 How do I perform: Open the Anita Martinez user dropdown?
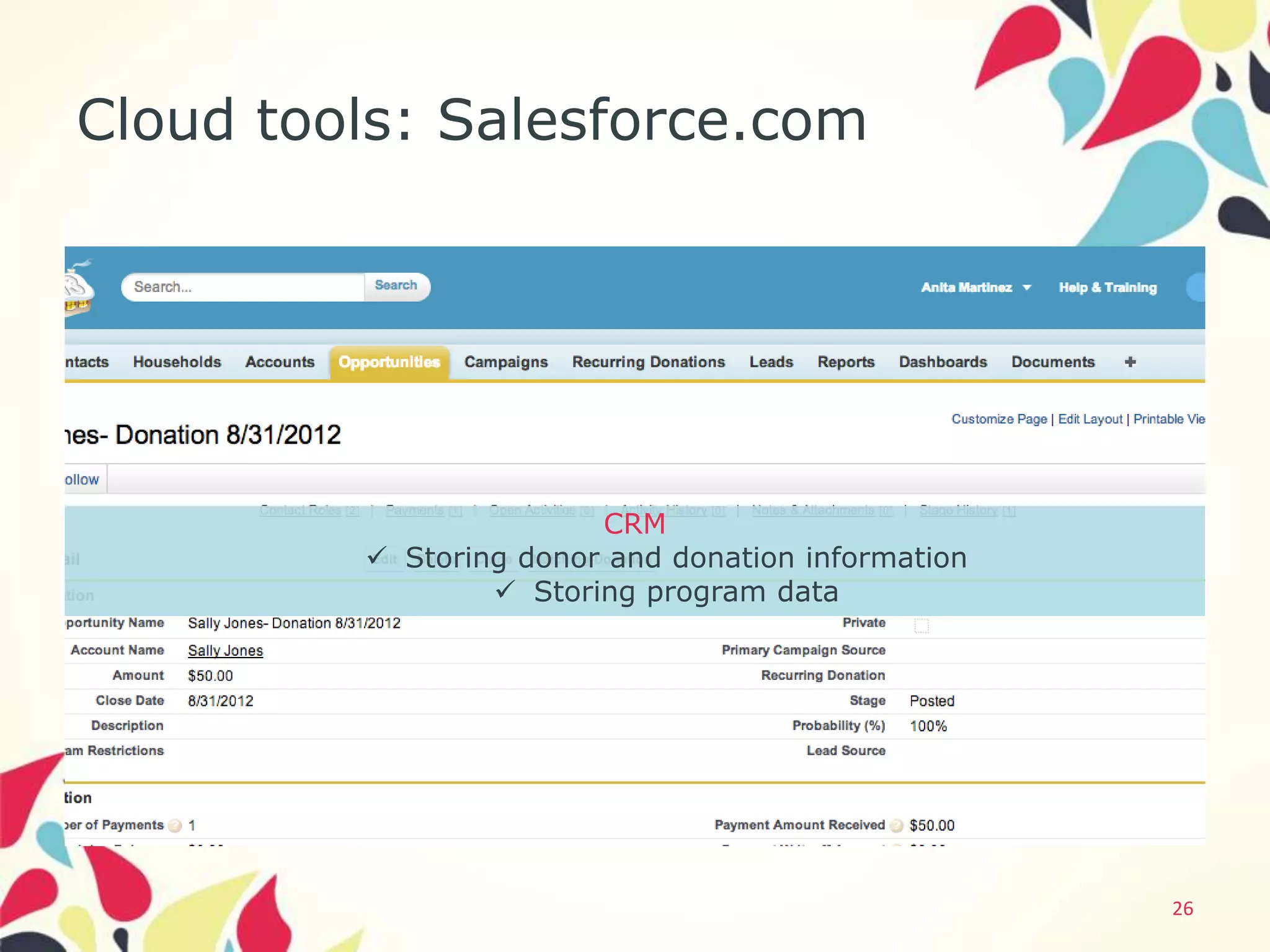(x=975, y=288)
